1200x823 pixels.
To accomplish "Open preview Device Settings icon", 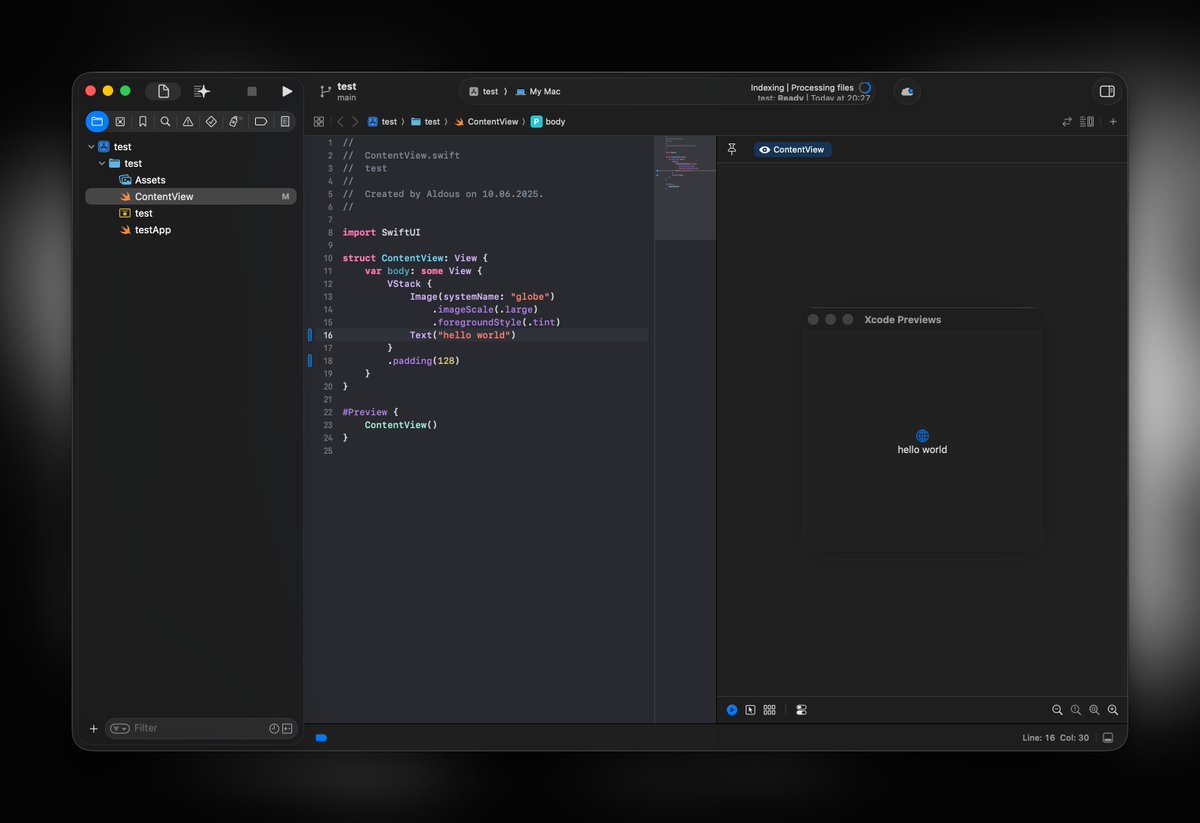I will click(801, 710).
